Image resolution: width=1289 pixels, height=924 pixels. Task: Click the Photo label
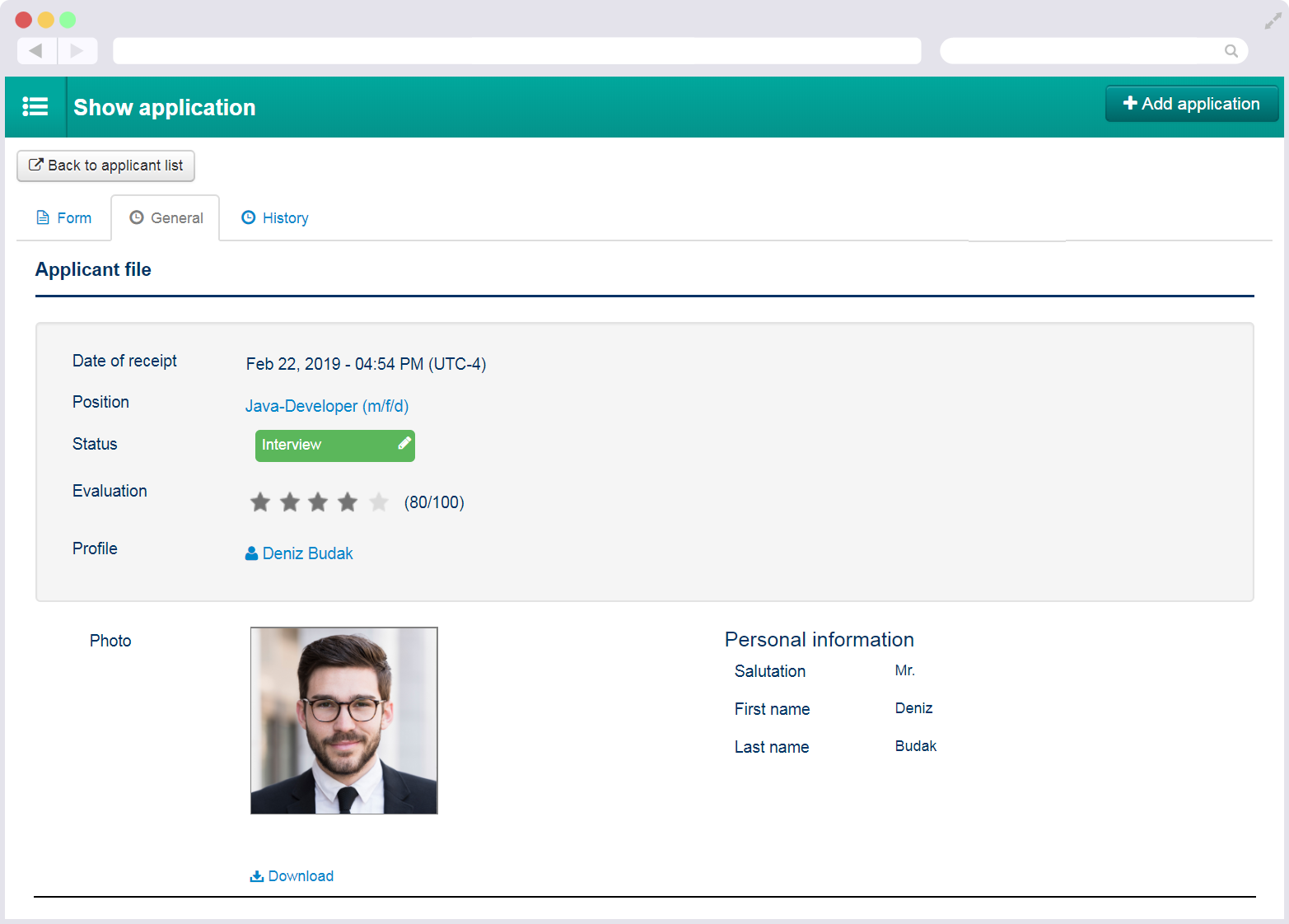click(x=110, y=641)
